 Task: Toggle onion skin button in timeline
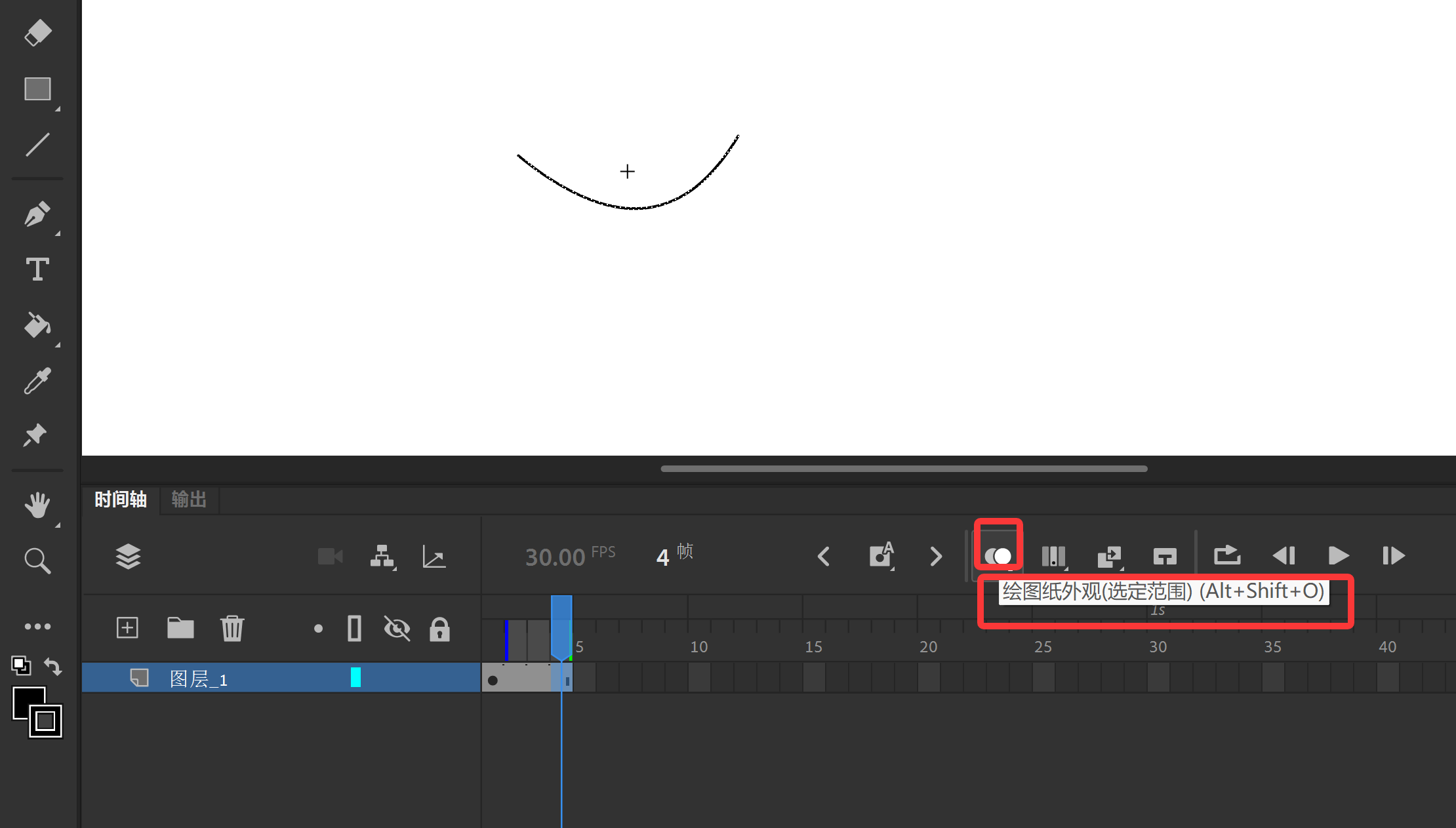[998, 557]
